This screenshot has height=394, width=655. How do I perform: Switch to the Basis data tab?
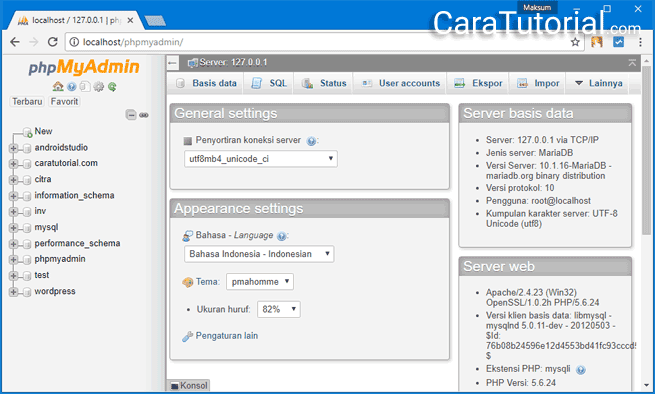click(207, 83)
